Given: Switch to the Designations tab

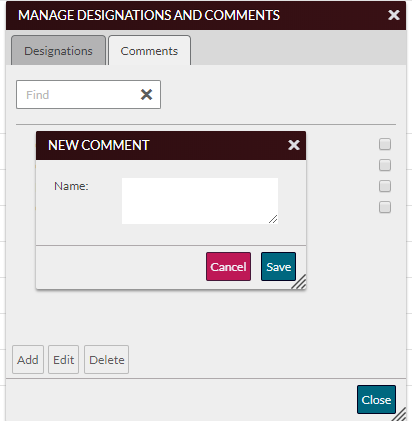Looking at the screenshot, I should tap(58, 51).
